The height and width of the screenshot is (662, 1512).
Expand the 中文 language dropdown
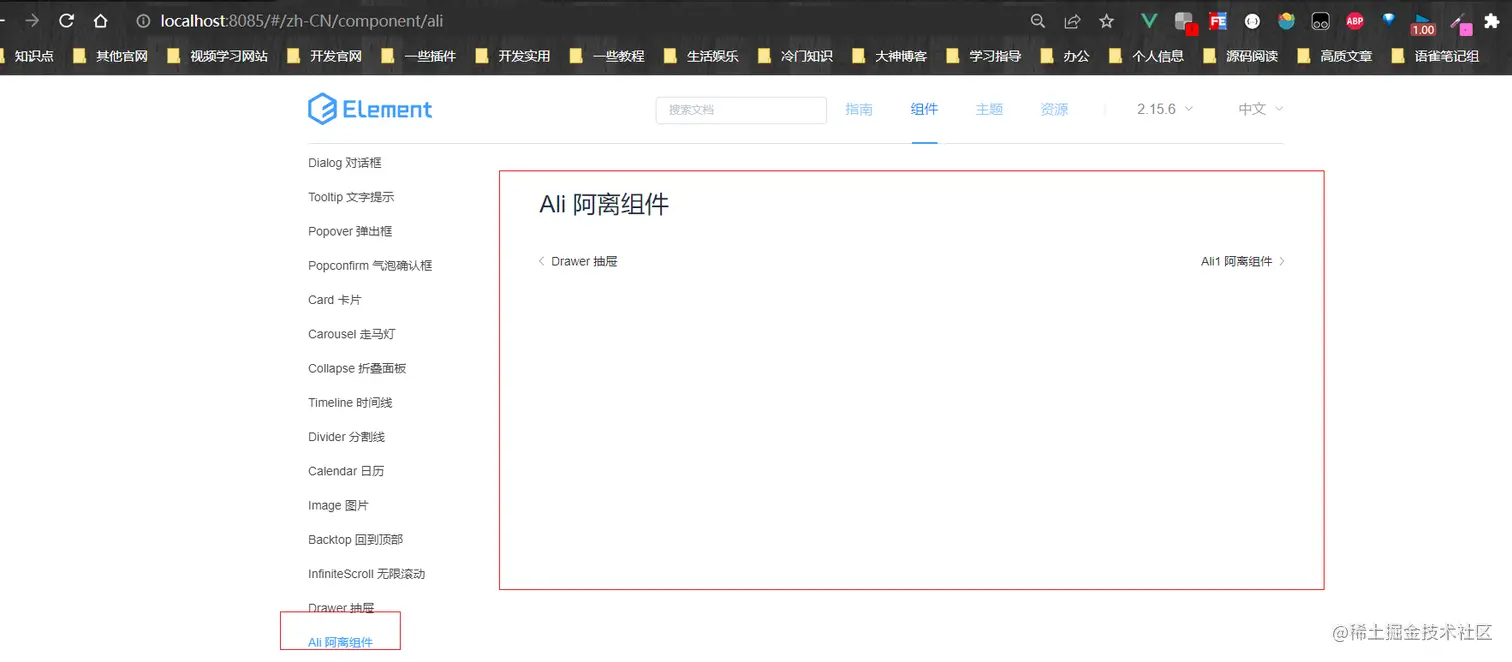point(1260,109)
